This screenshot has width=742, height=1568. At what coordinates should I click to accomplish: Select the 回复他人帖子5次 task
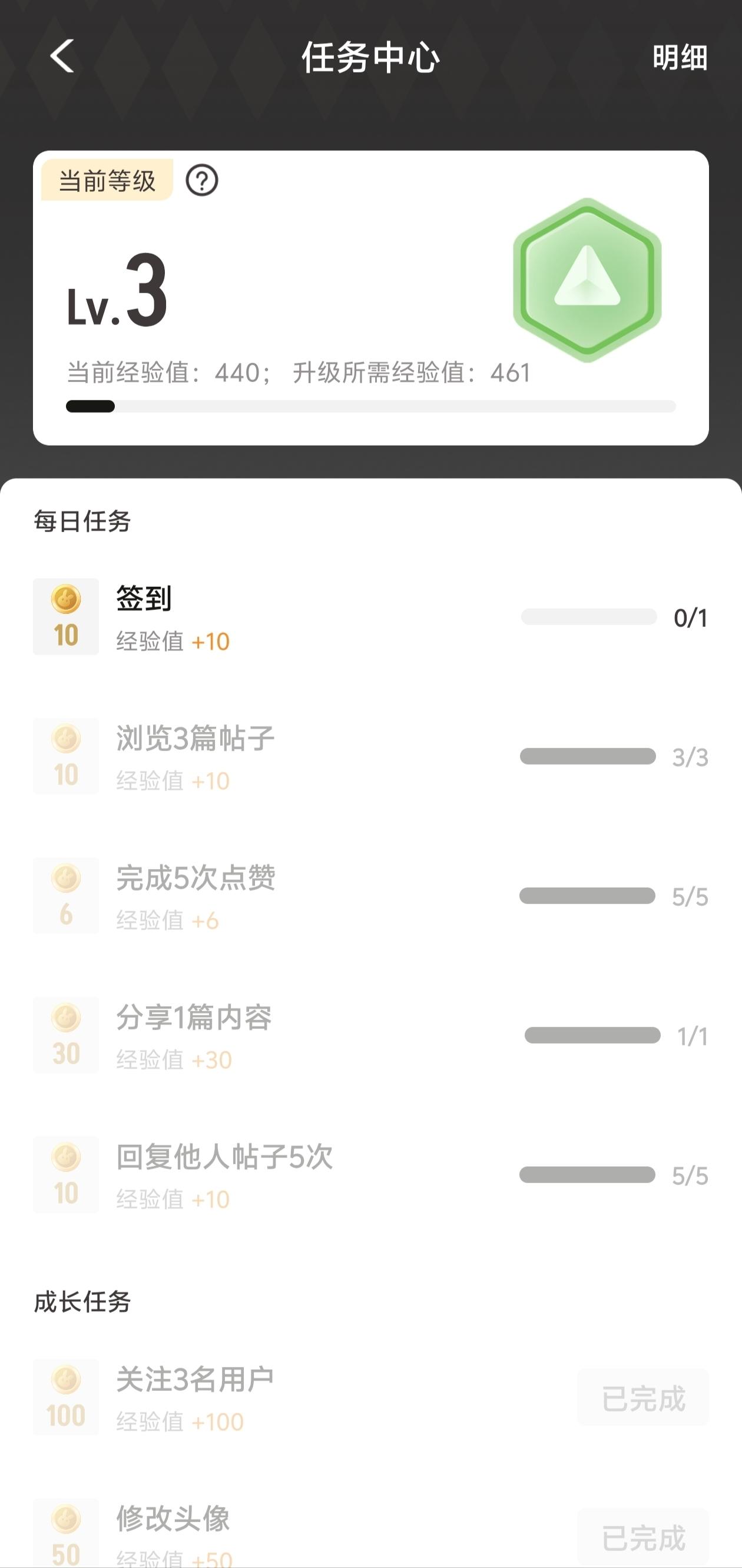click(x=224, y=1157)
